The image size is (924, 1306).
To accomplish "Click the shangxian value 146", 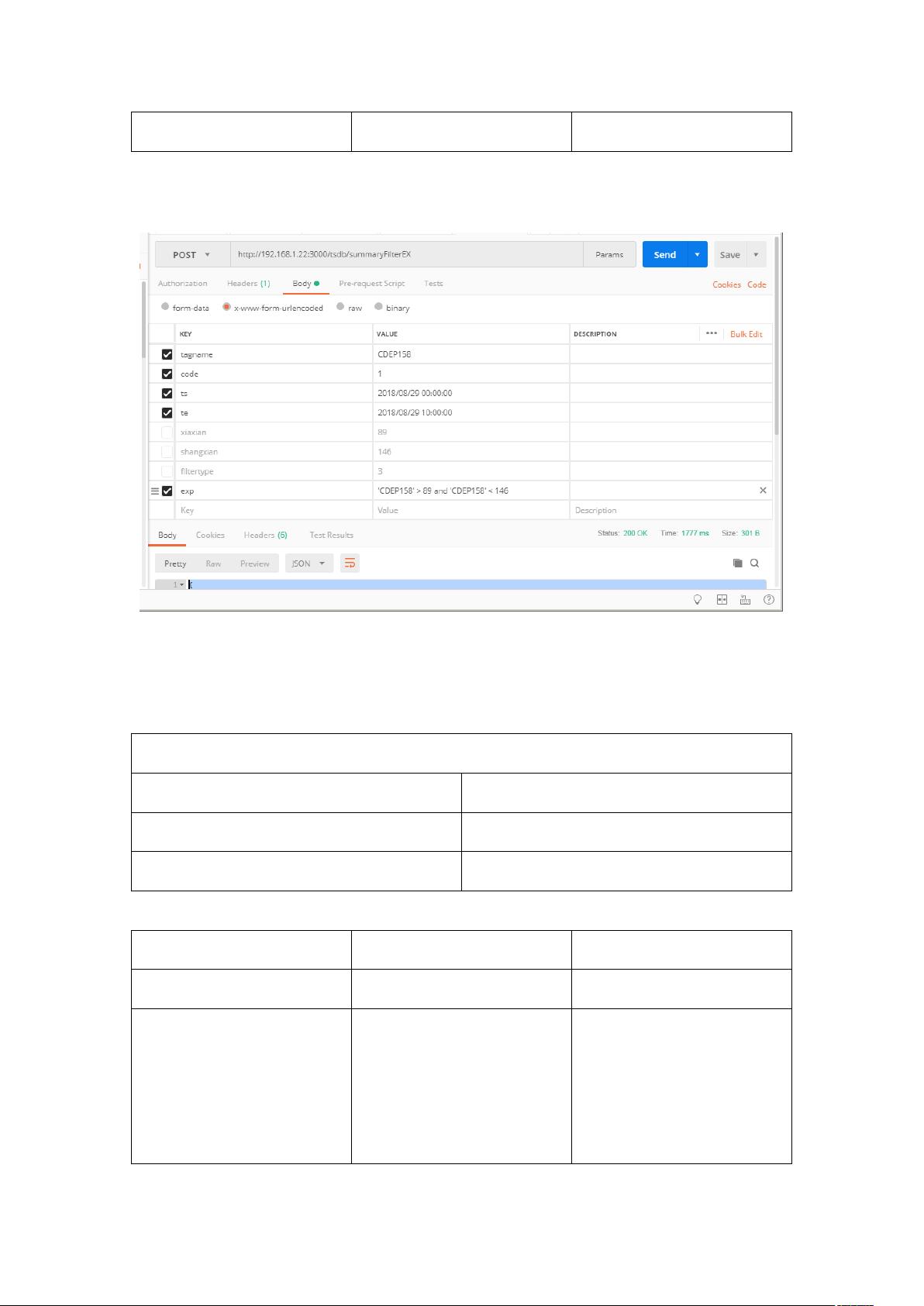I will click(x=384, y=451).
